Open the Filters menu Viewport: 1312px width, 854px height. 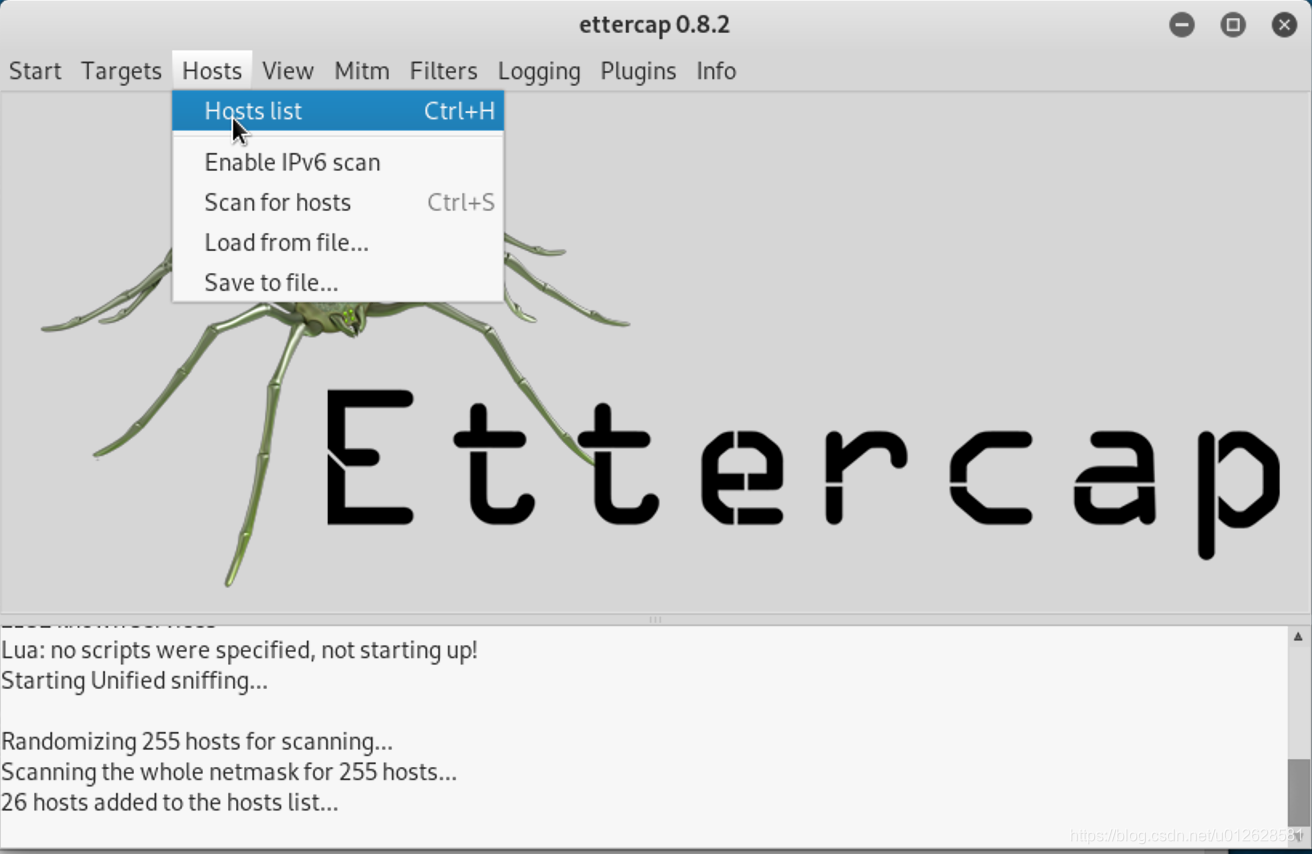coord(443,71)
